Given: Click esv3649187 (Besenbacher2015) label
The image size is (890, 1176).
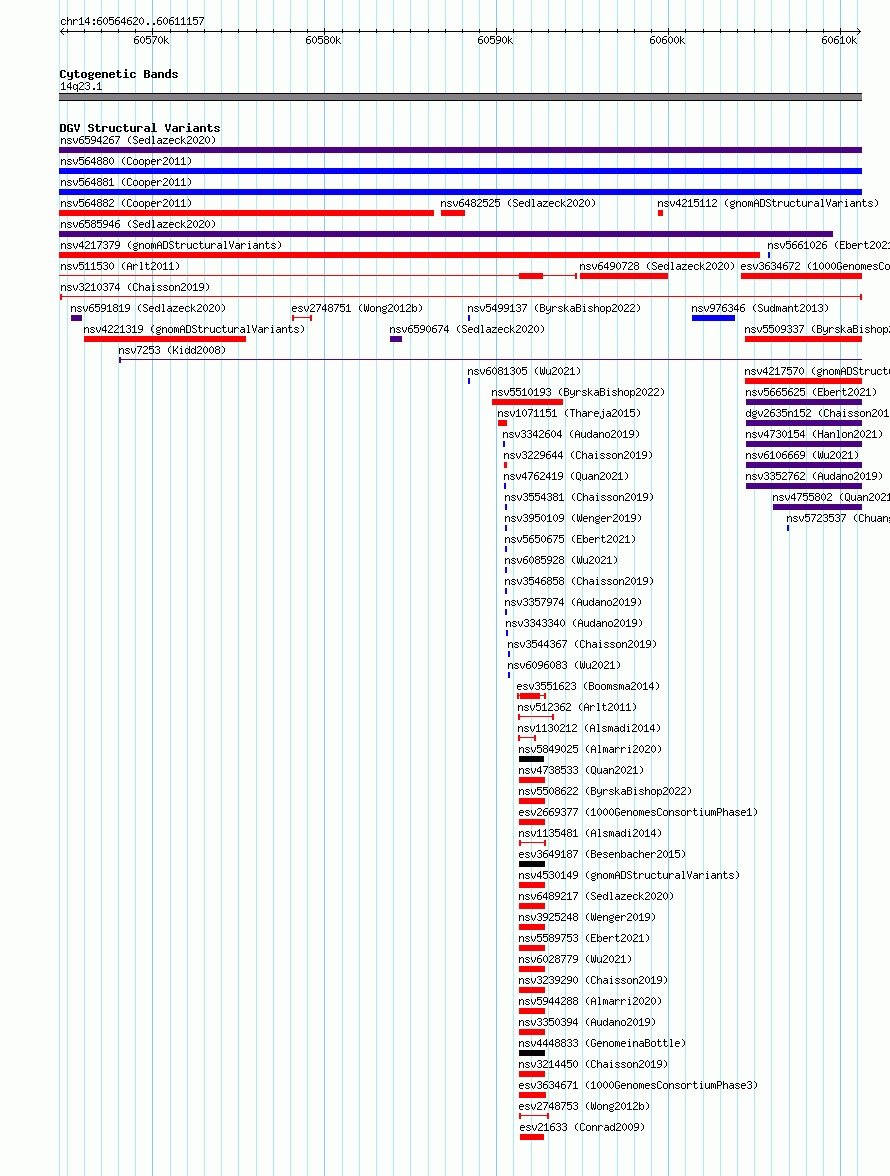Looking at the screenshot, I should 602,854.
